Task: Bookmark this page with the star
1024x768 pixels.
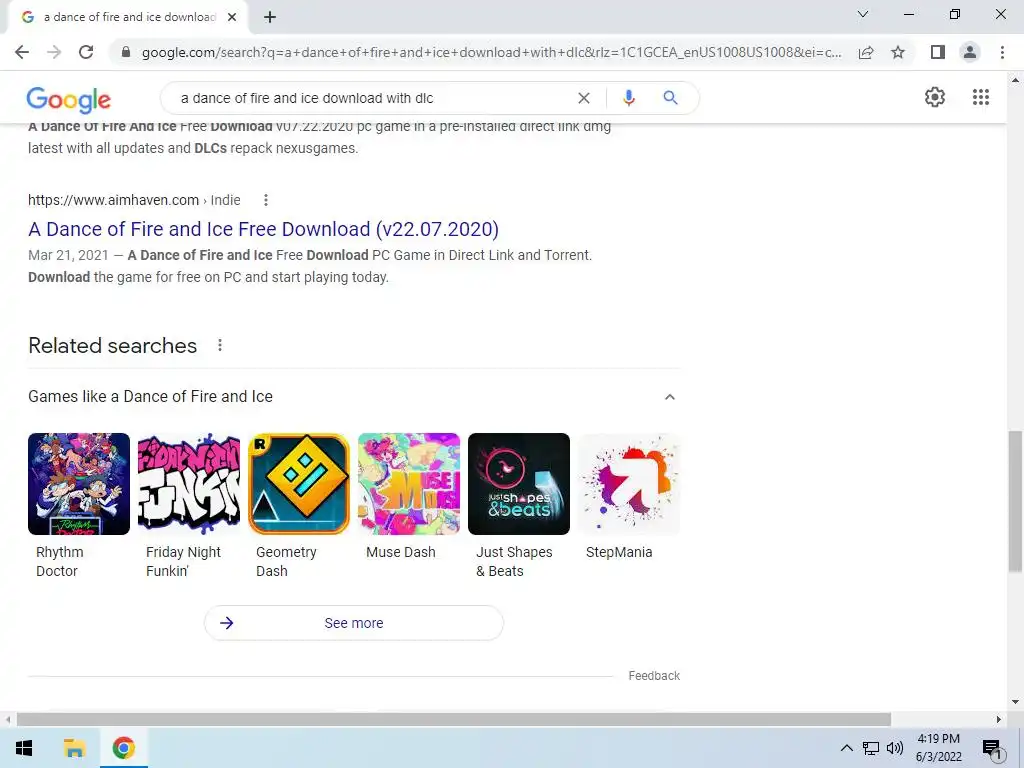Action: click(898, 52)
